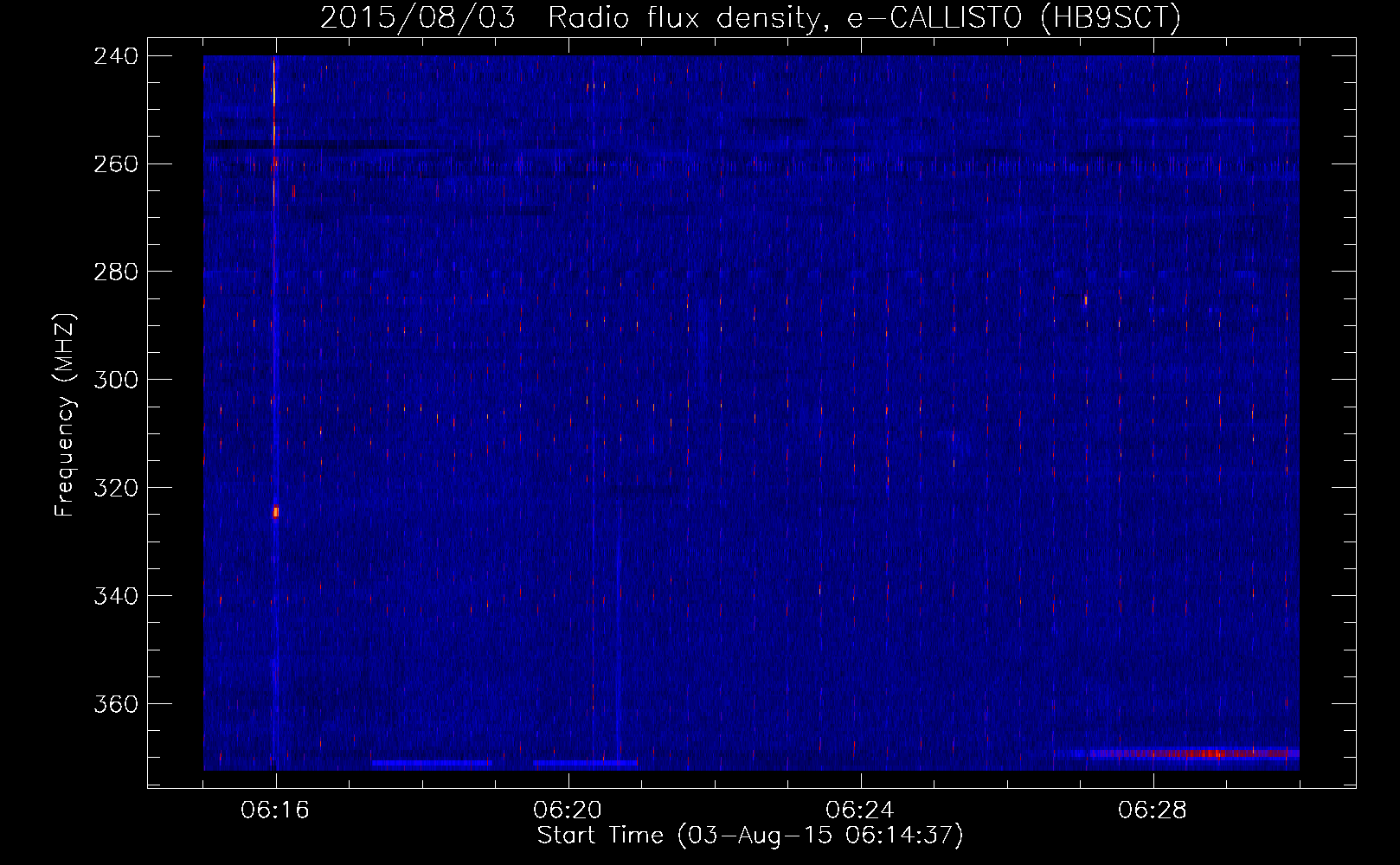The image size is (1400, 865).
Task: Click the 240 frequency tick label
Action: click(x=116, y=56)
